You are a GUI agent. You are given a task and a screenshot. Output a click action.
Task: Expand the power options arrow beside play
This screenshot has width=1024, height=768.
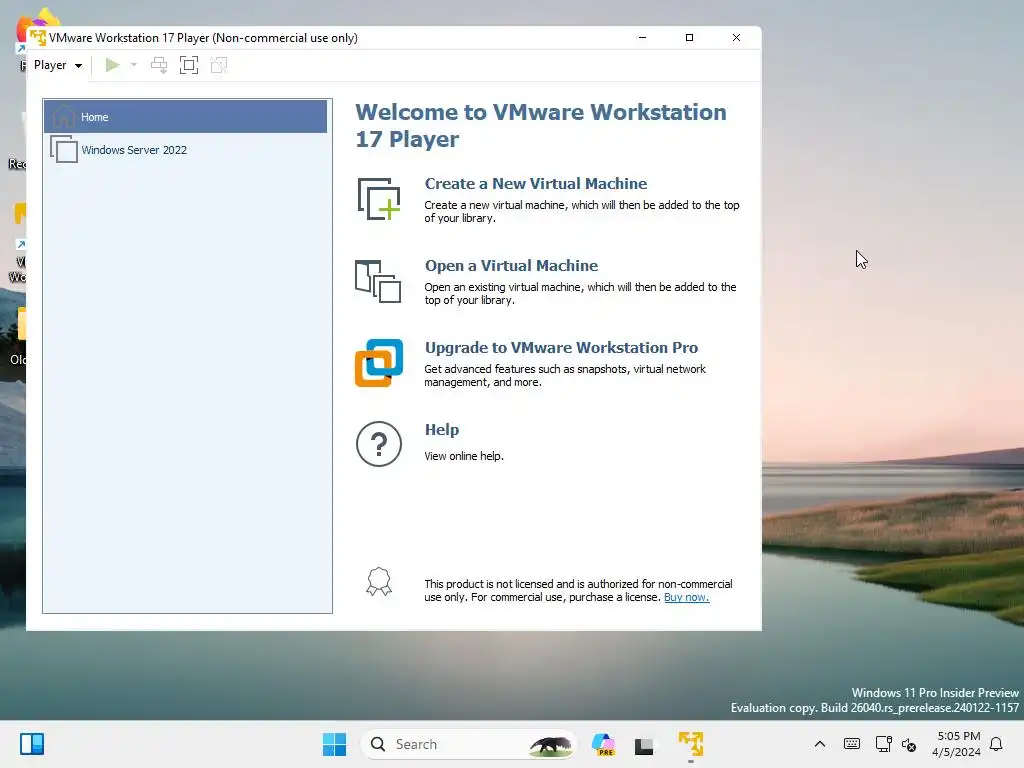tap(134, 65)
